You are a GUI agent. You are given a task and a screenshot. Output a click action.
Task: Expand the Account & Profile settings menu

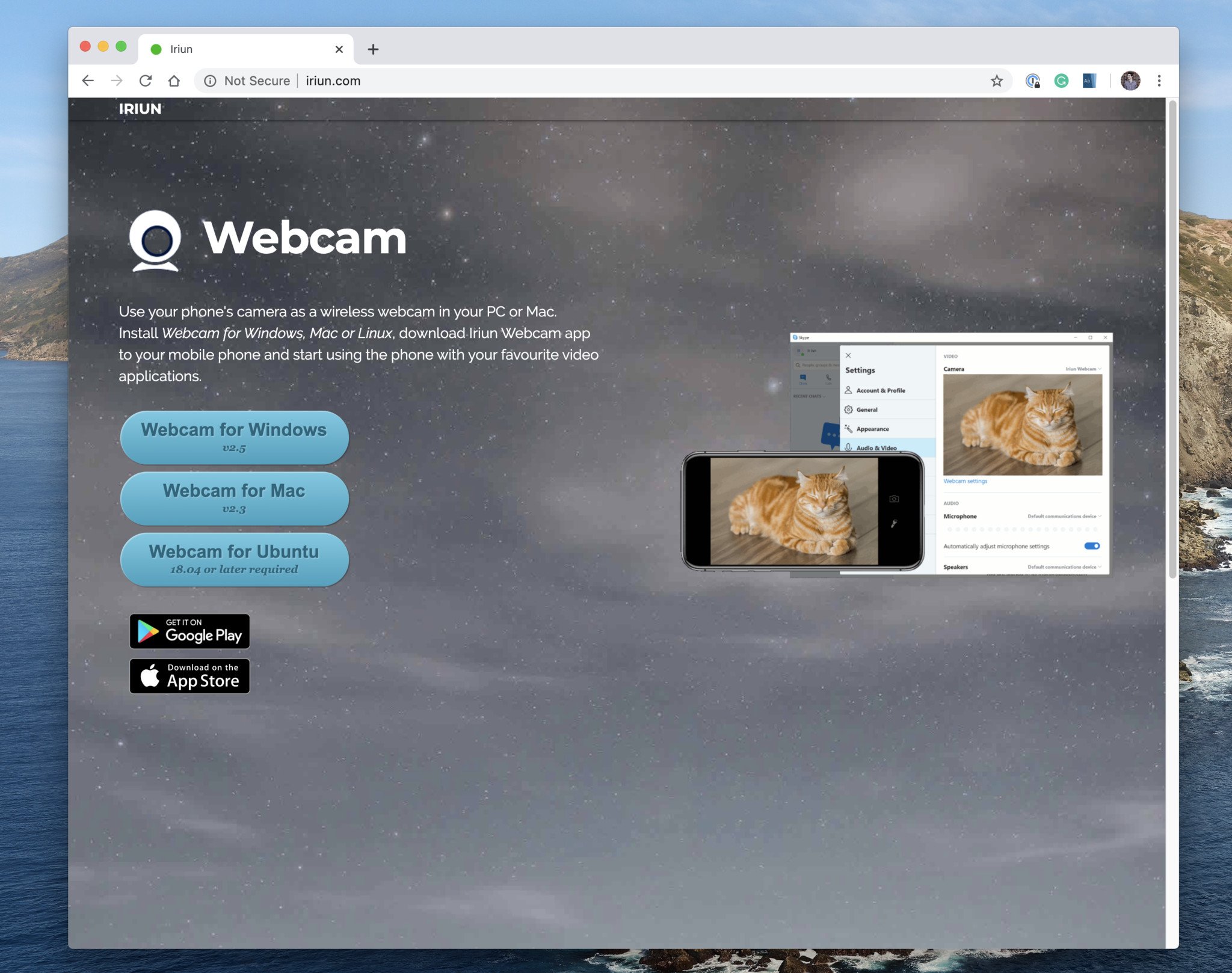(x=881, y=390)
